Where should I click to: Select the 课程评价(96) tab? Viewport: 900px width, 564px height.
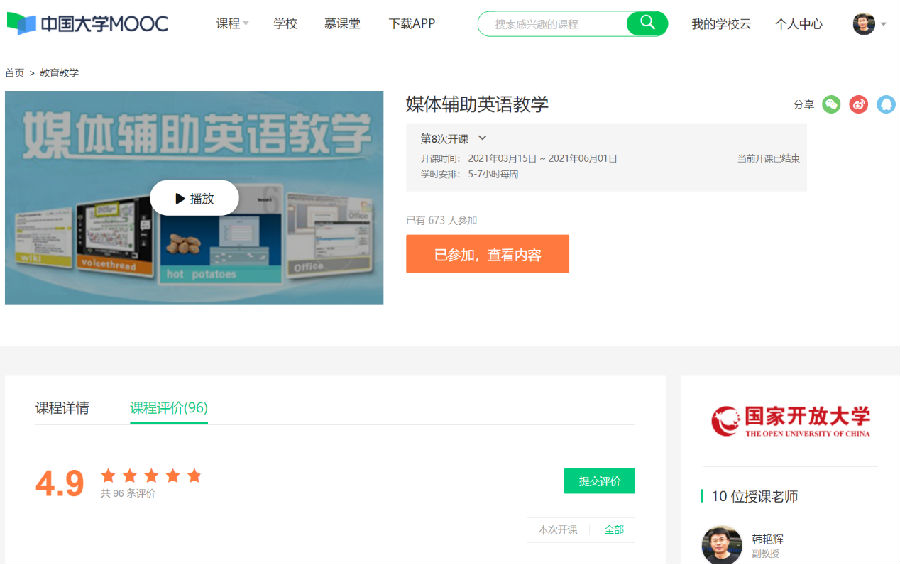[169, 408]
